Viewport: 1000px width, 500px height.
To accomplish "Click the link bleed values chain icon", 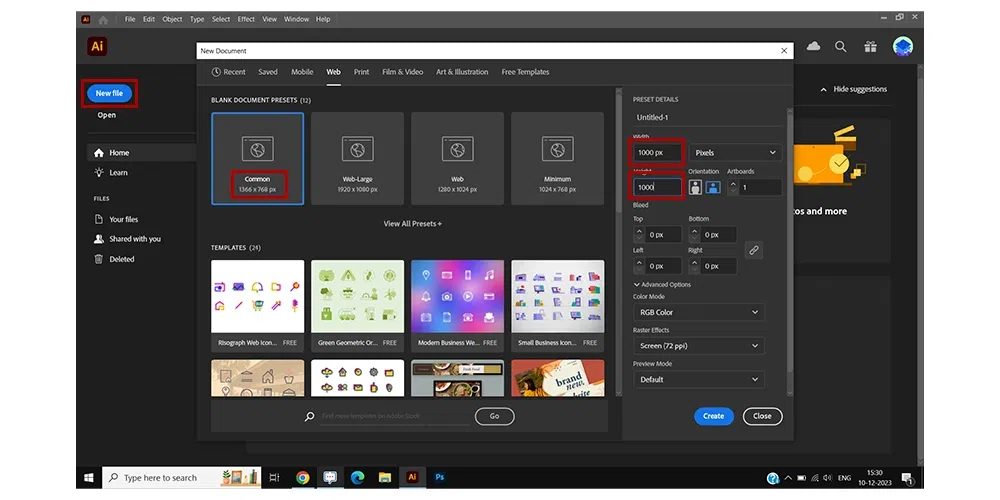I will (x=754, y=250).
